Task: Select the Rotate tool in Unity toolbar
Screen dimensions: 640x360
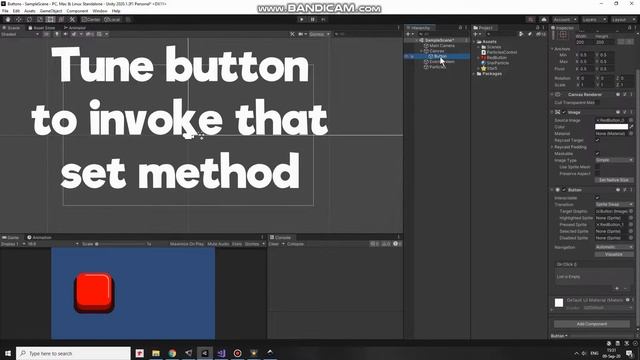Action: [x=29, y=20]
